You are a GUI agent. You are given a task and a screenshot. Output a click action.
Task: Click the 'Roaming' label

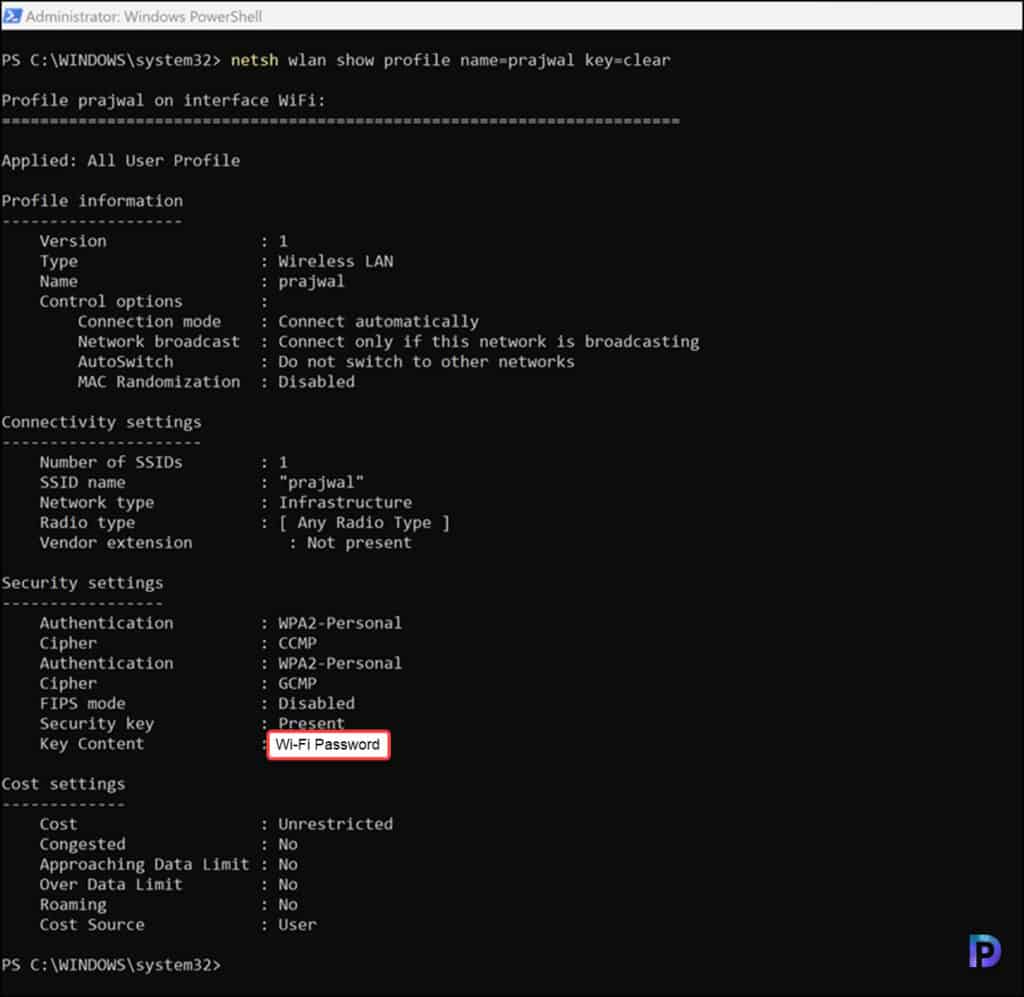tap(73, 905)
